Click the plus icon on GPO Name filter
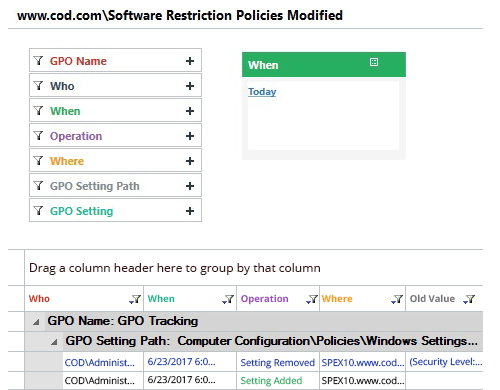Screen dimensions: 500x390 (190, 61)
